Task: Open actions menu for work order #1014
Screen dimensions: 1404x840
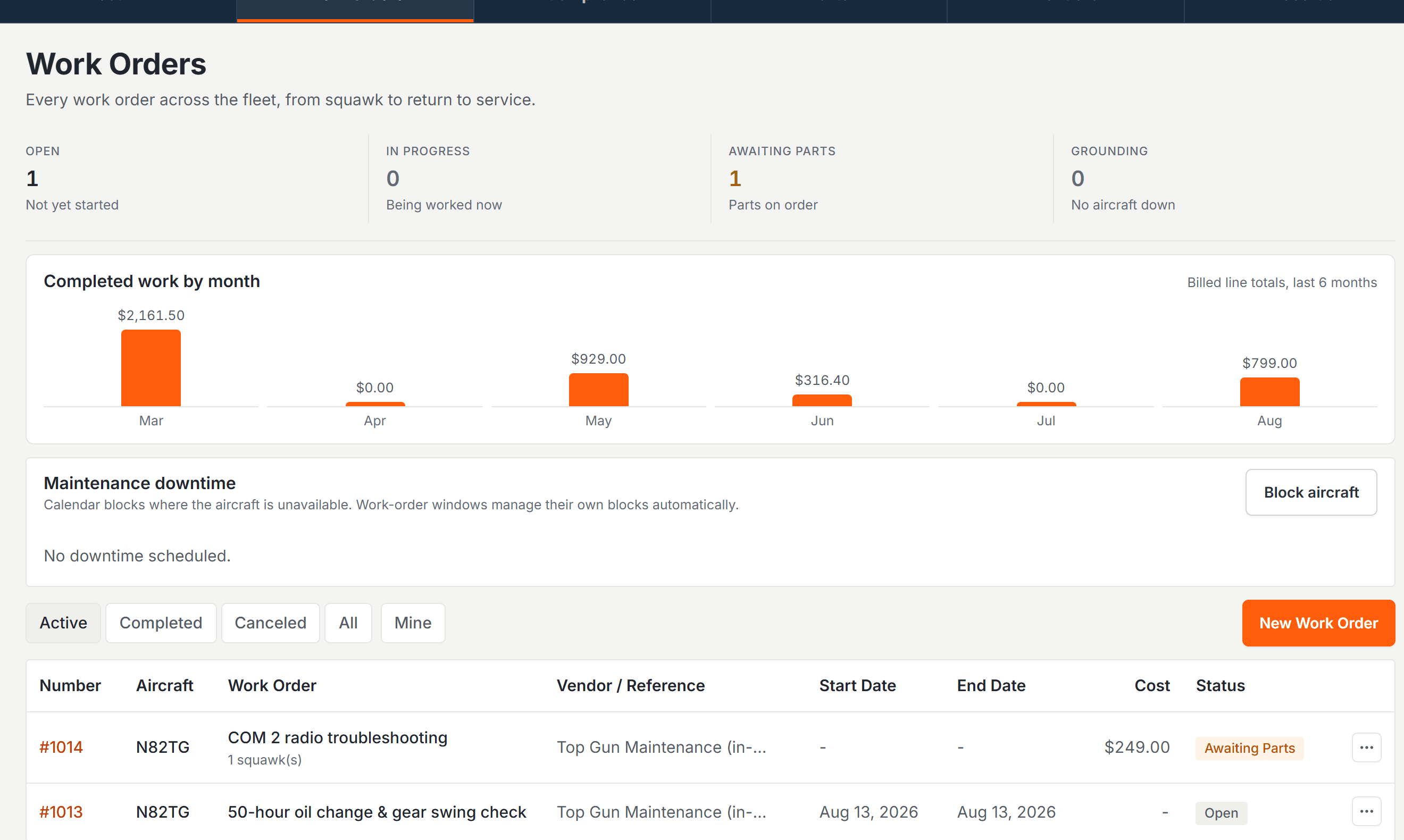Action: [x=1366, y=747]
